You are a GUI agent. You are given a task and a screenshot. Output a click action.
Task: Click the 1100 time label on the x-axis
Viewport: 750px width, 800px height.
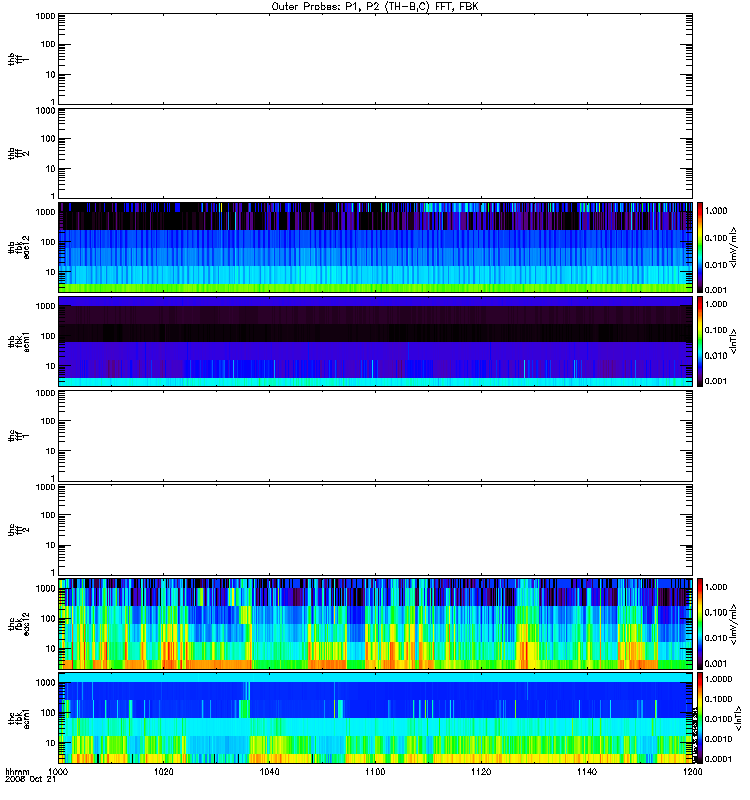click(374, 773)
